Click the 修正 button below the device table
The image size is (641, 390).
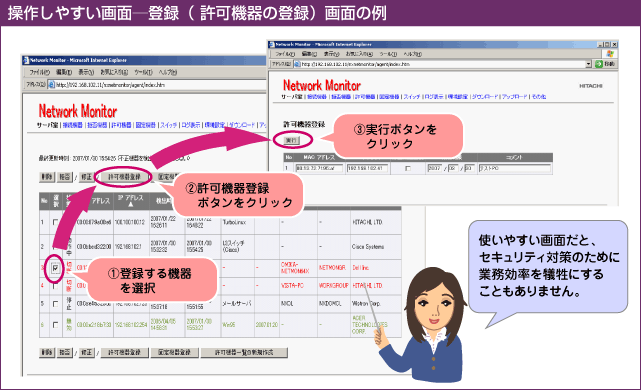pos(86,352)
